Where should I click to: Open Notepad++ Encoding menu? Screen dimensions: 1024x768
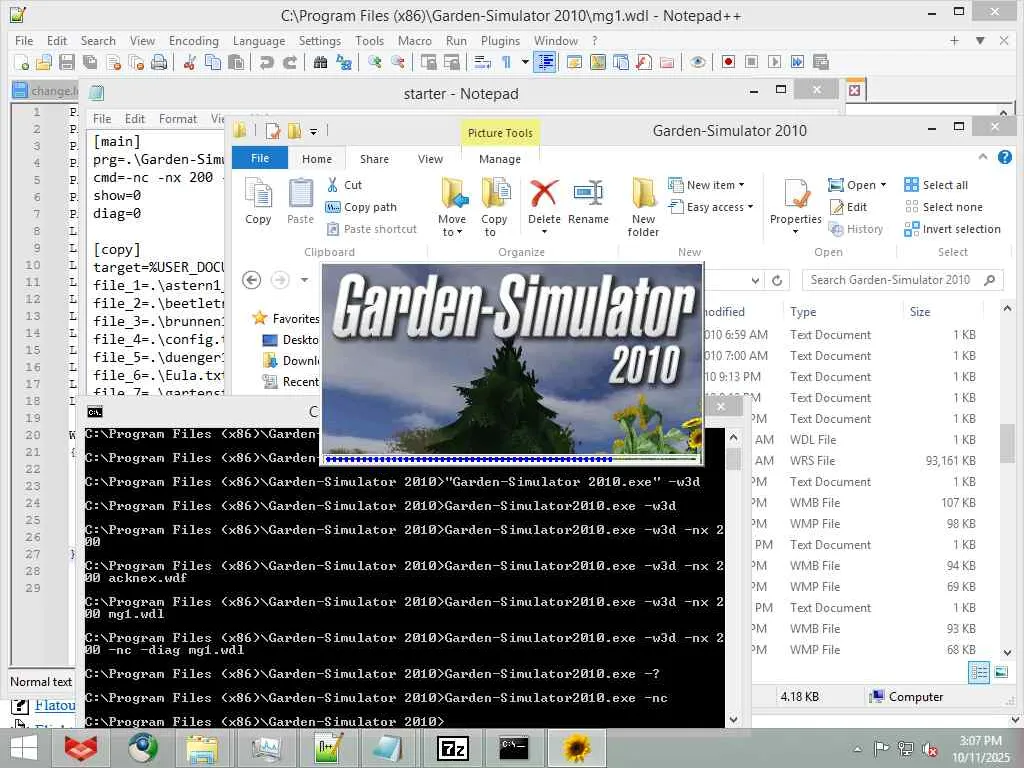(x=194, y=40)
